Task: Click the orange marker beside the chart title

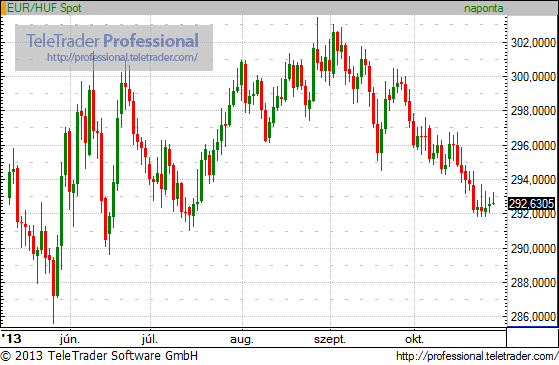Action: 4,8
